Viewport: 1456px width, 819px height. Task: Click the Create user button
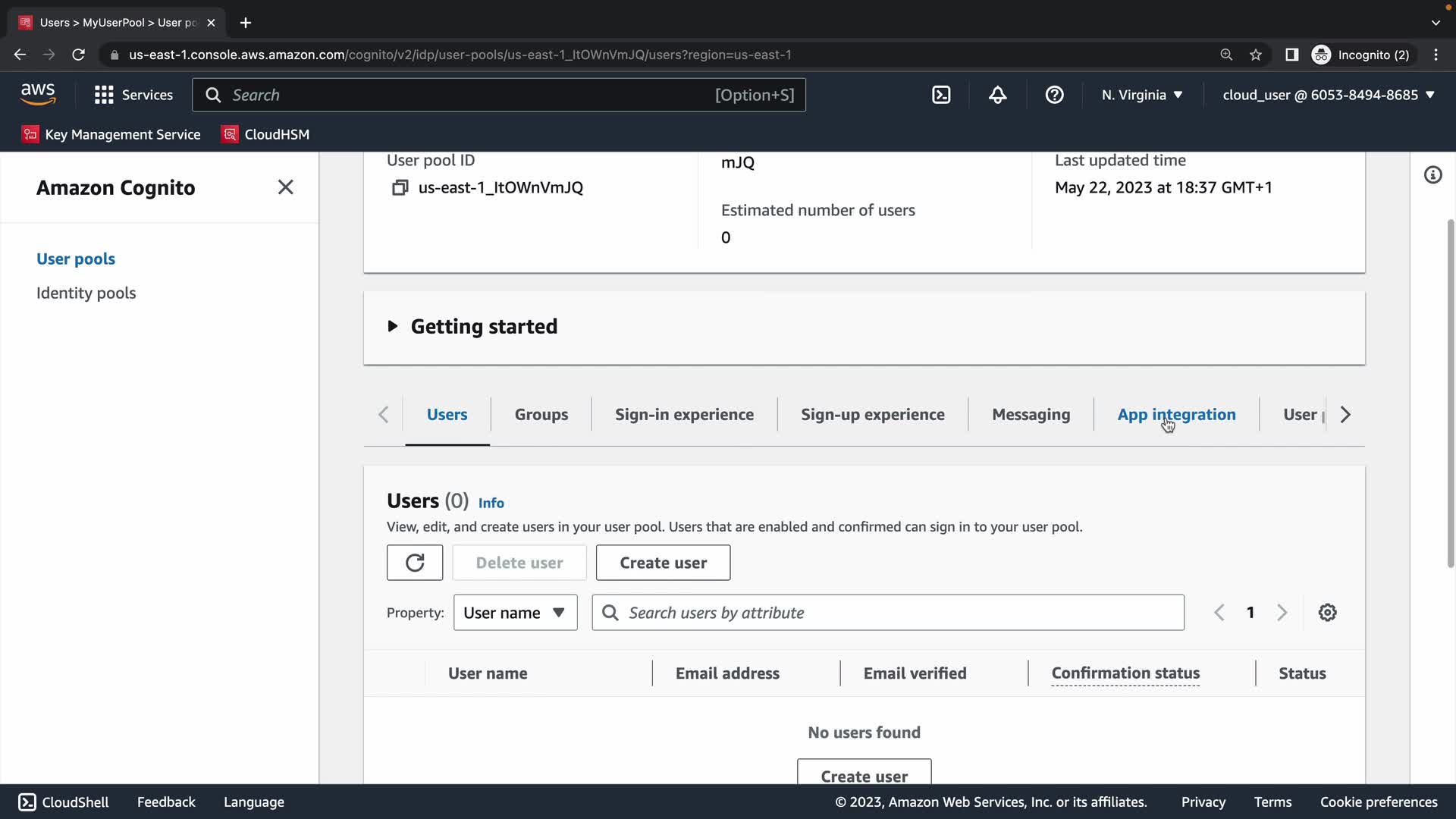(663, 563)
